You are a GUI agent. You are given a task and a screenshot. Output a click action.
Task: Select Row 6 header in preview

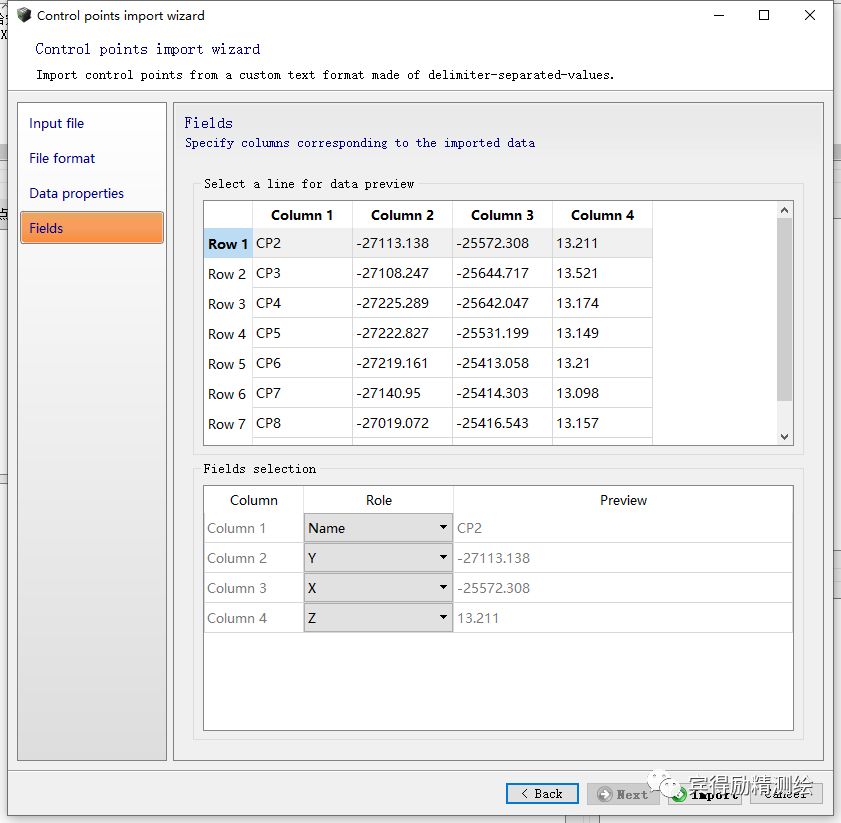click(x=228, y=394)
